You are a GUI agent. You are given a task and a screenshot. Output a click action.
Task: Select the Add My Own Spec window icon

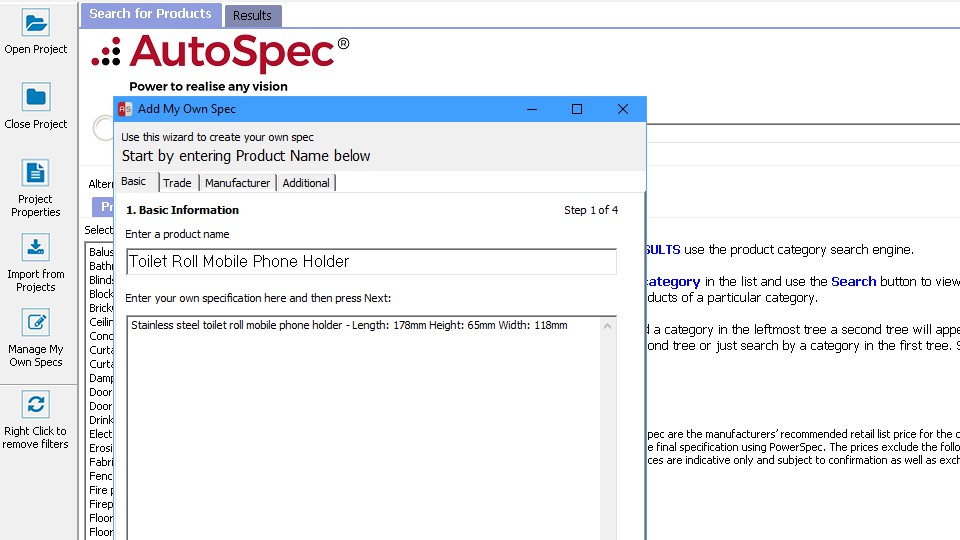125,109
